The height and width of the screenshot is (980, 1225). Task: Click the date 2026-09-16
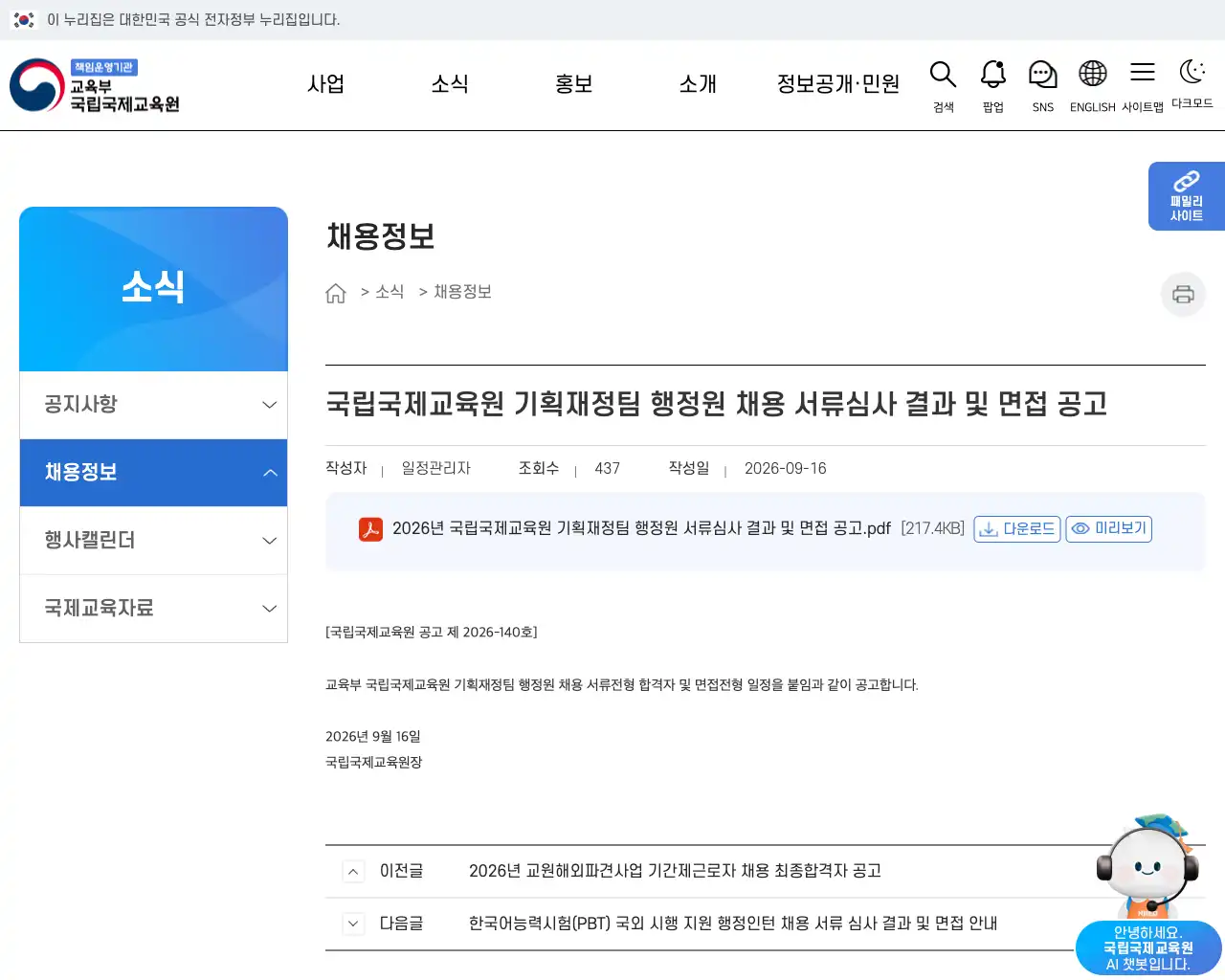pos(786,469)
